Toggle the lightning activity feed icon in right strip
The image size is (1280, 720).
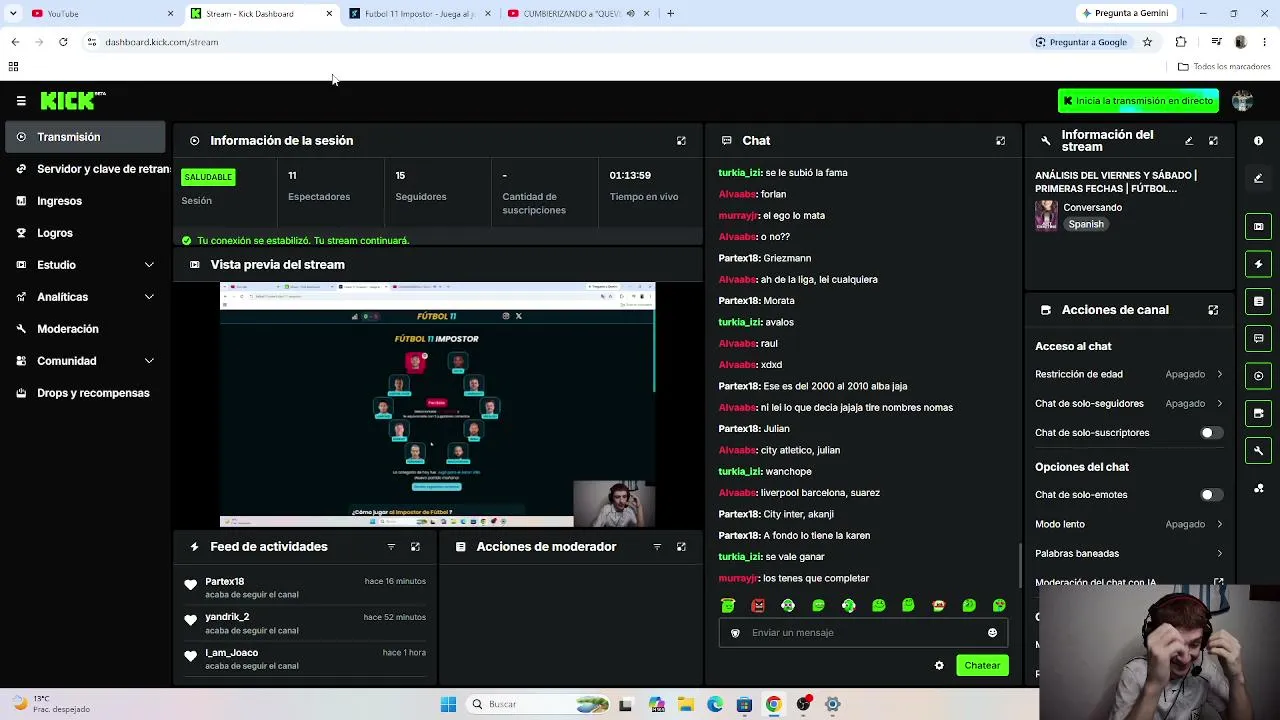point(1258,264)
